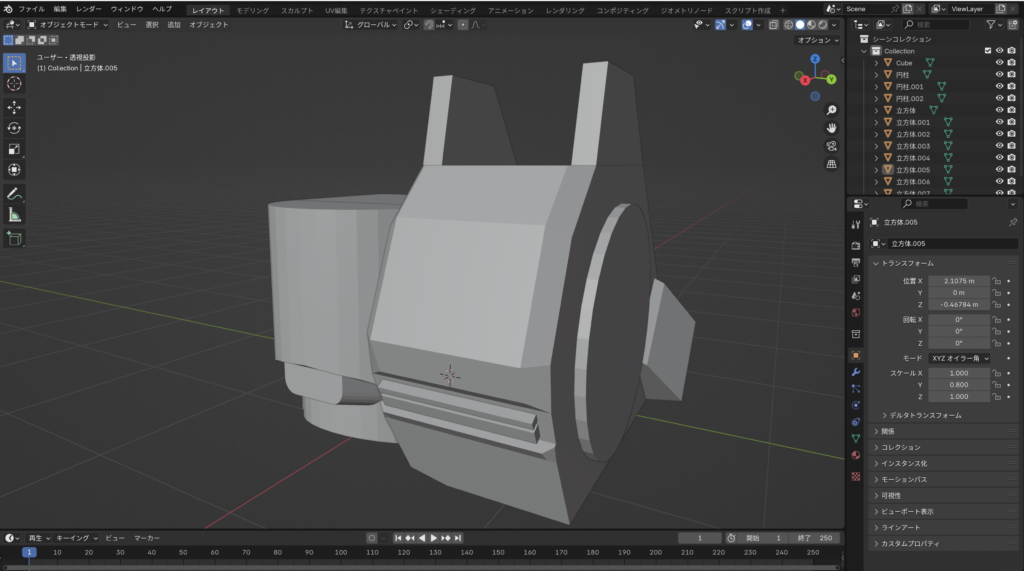This screenshot has height=571, width=1024.
Task: Uncheck the Collection exclude checkbox
Action: (x=988, y=51)
